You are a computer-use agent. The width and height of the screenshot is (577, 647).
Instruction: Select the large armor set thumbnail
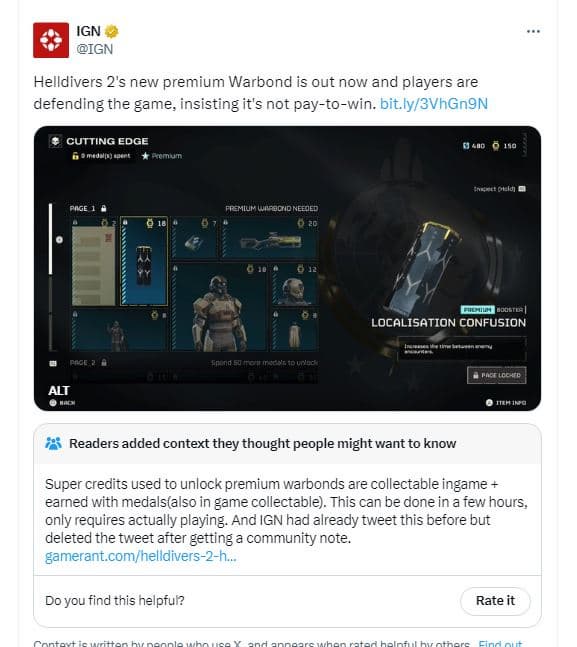[219, 307]
